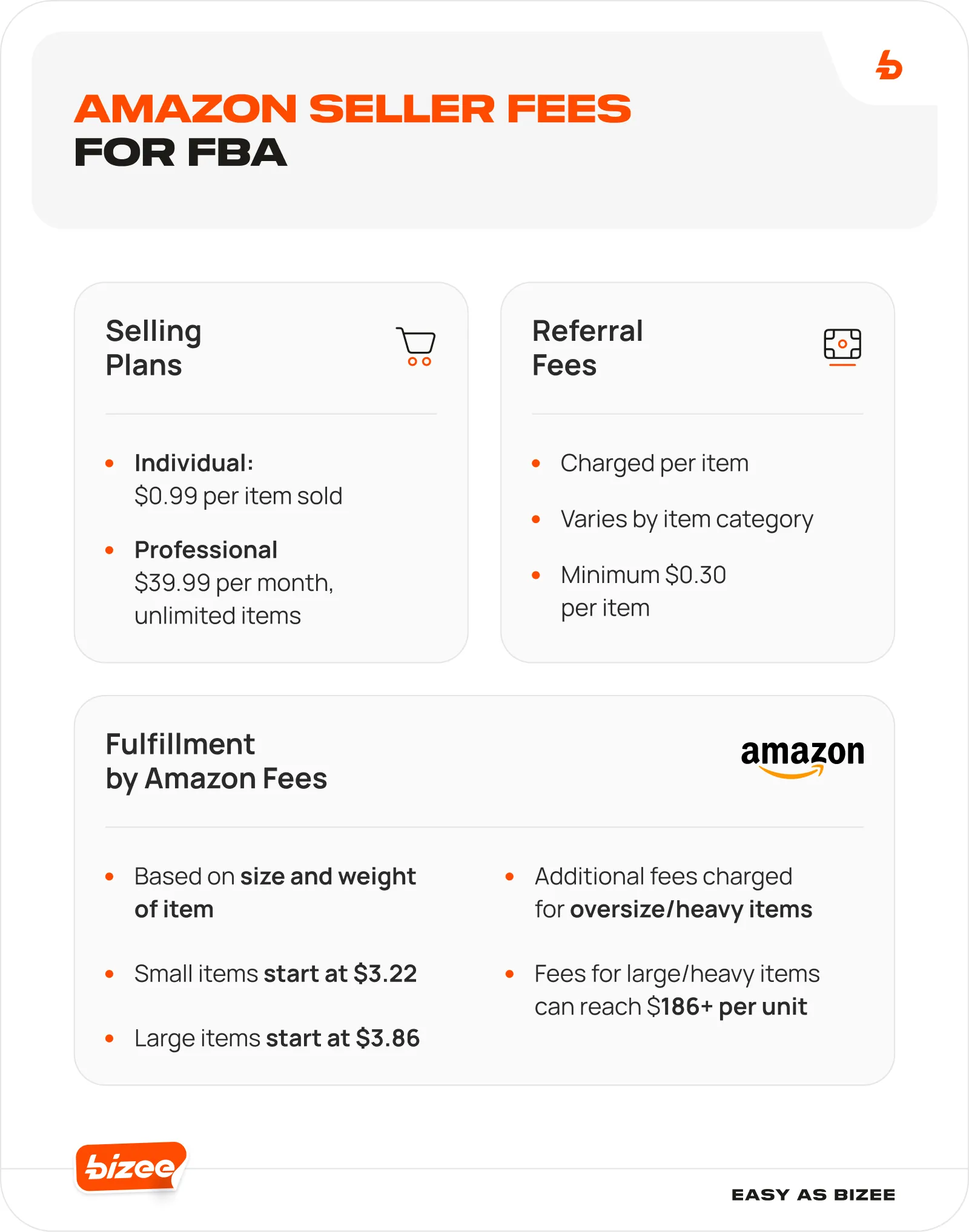Click the orange bullet beside 'Individual:'

point(110,464)
